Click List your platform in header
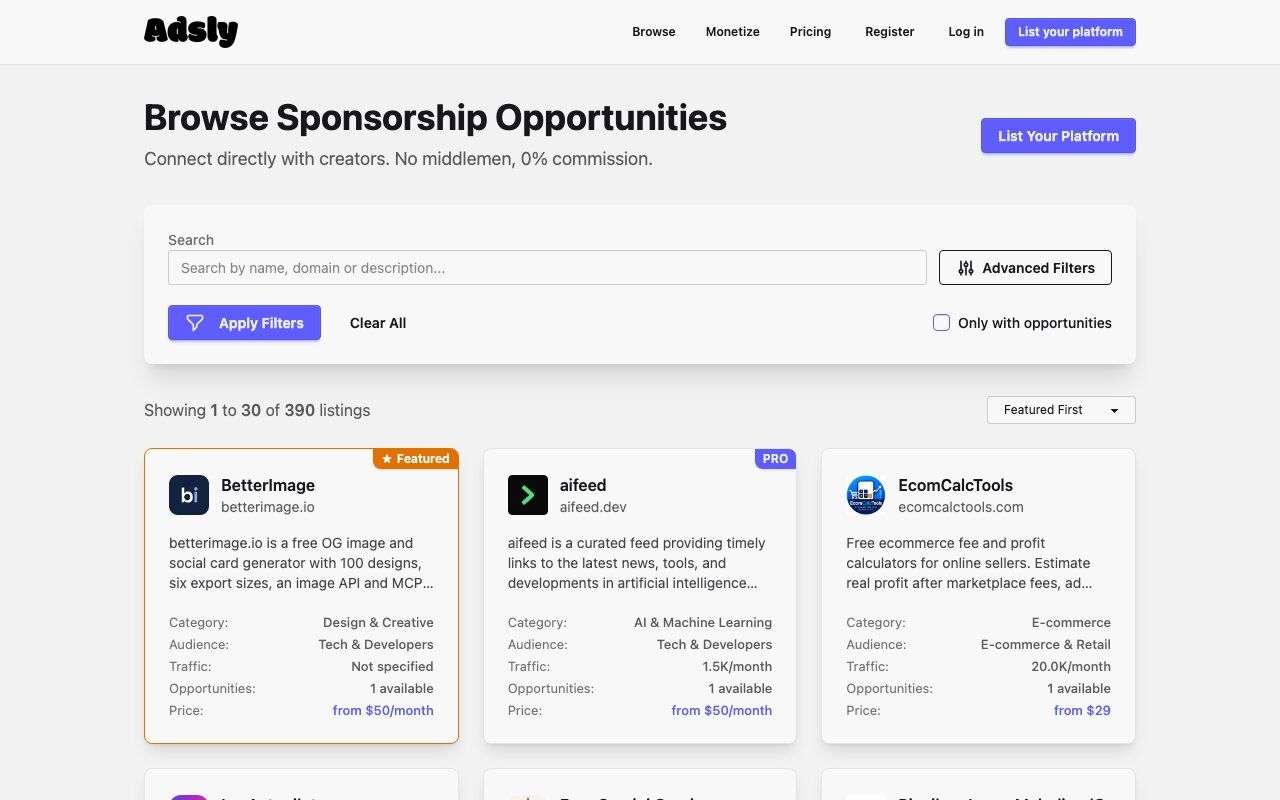 [x=1070, y=32]
